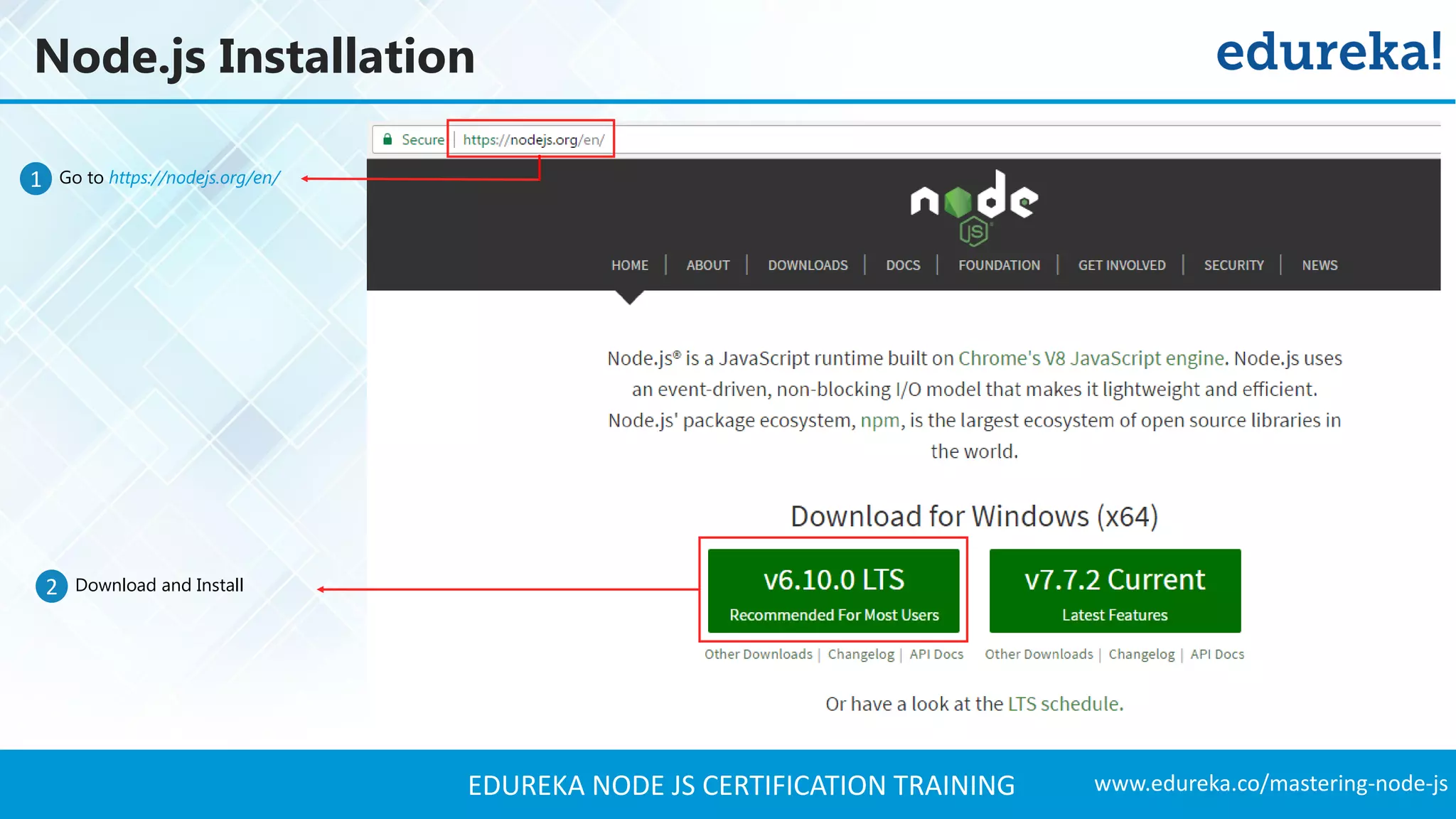Open Other Downloads under v7.7.2 Current

pyautogui.click(x=1039, y=654)
